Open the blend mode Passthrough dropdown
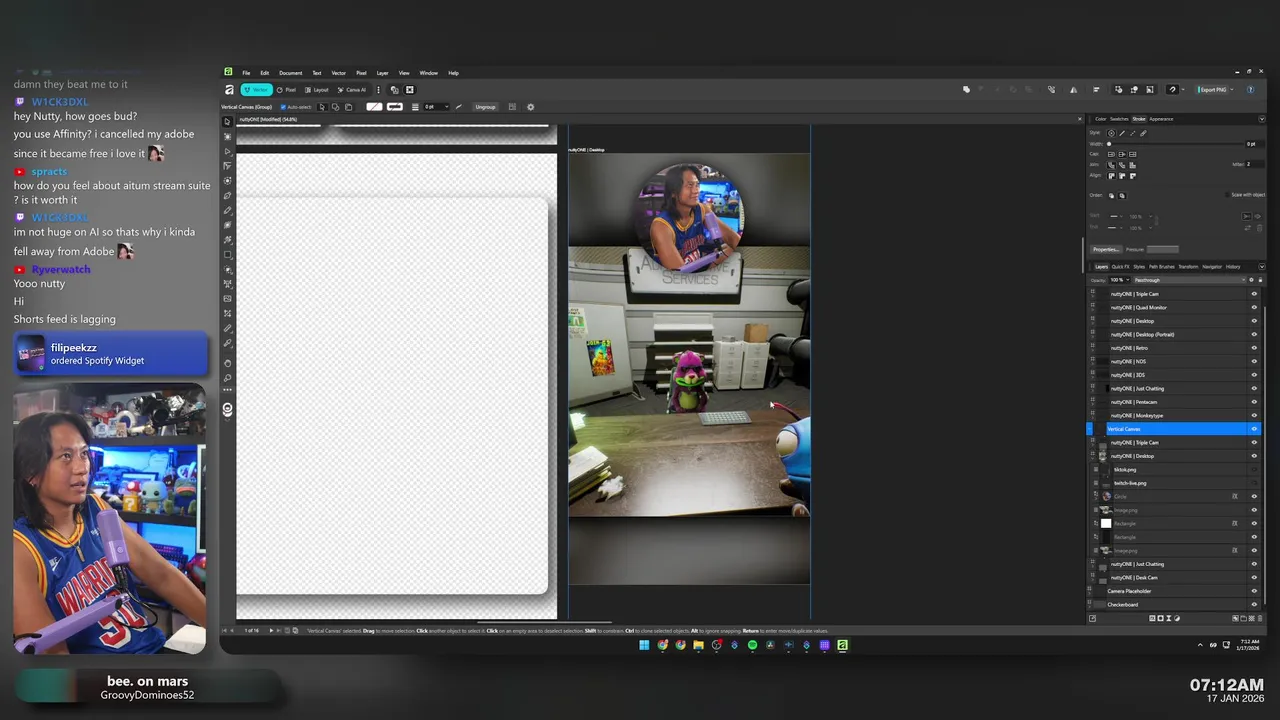 click(x=1188, y=280)
